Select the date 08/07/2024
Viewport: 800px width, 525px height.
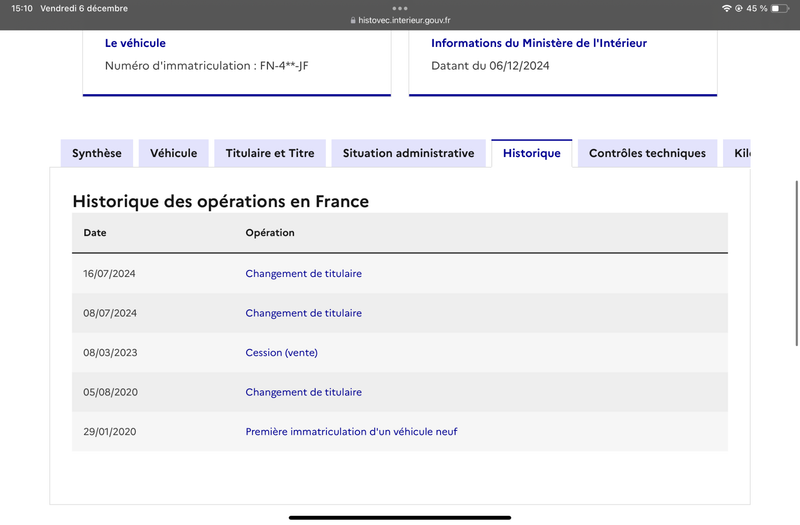(x=110, y=313)
